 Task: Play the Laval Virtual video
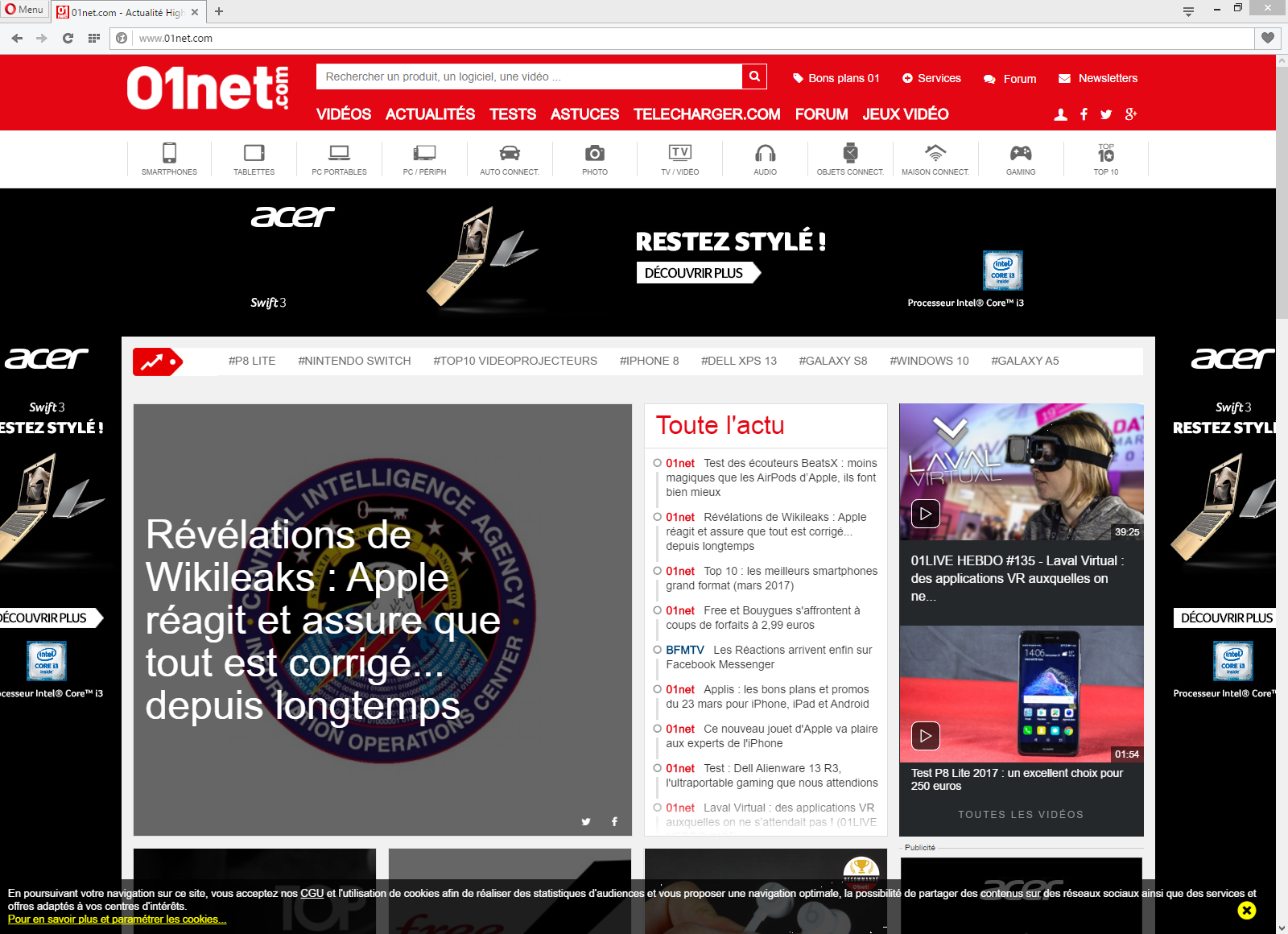pyautogui.click(x=926, y=514)
